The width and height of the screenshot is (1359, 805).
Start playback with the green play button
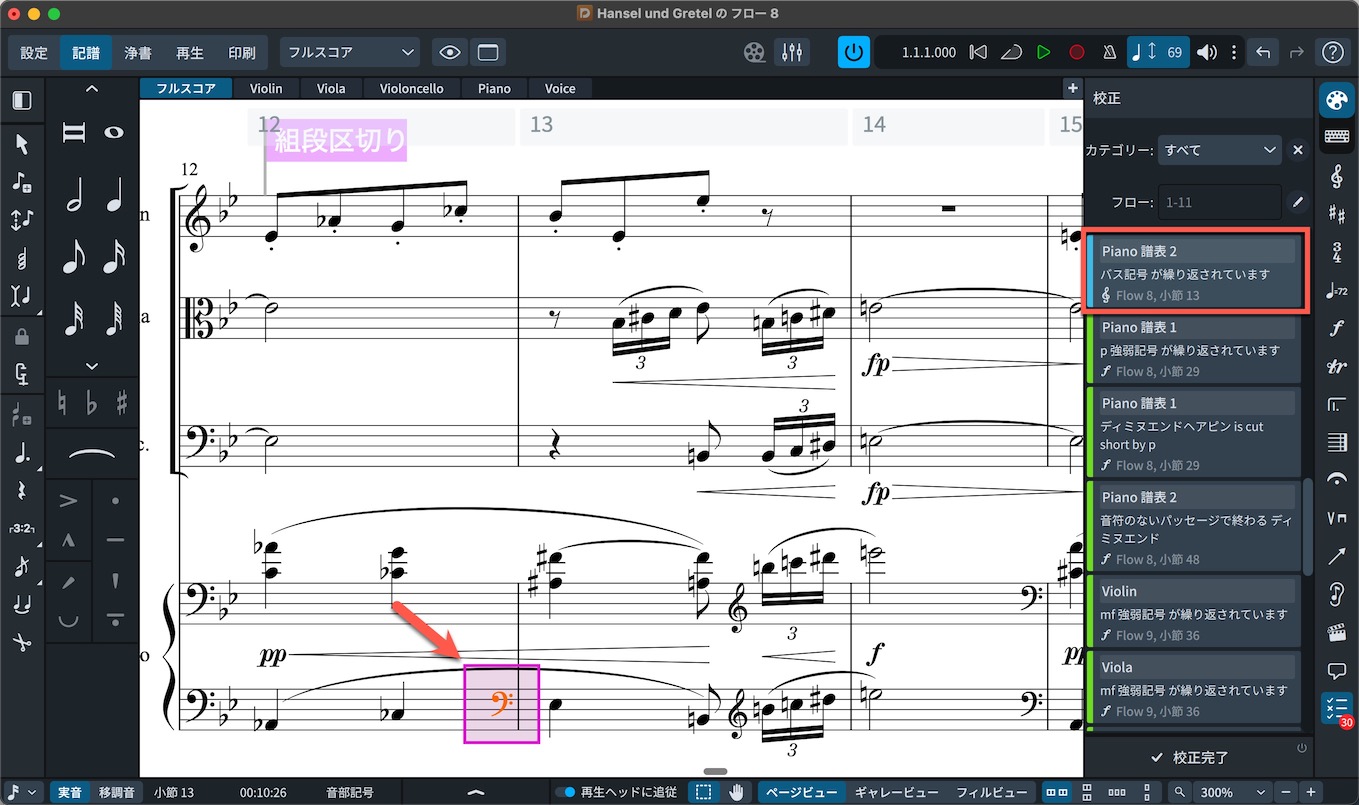coord(1043,52)
